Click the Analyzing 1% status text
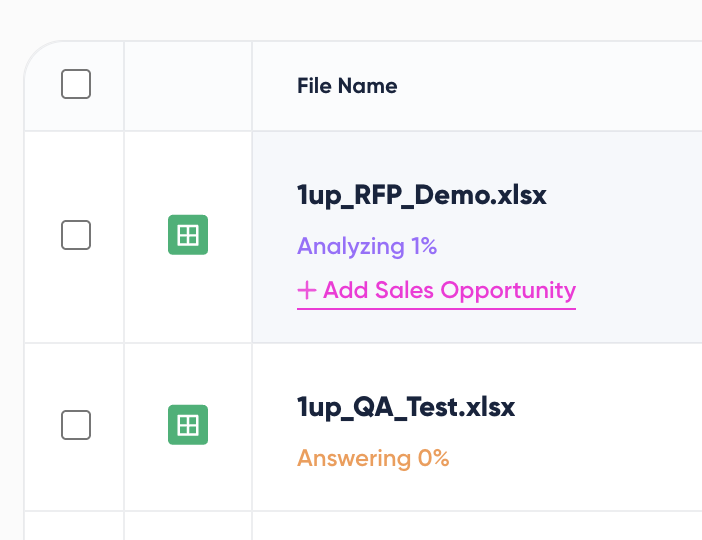Screen dimensions: 702x540 367,246
